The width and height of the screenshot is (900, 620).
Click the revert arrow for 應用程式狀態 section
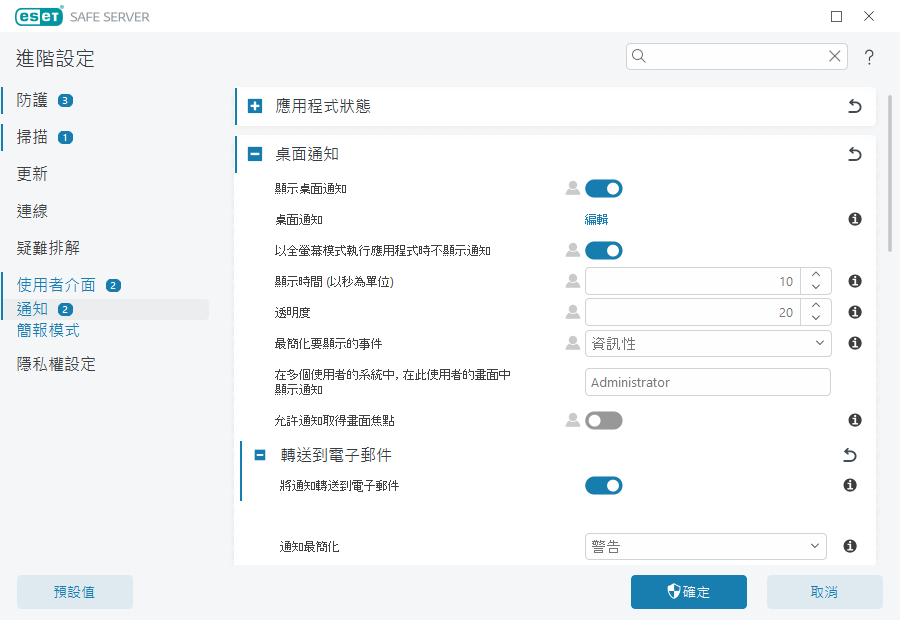pos(854,106)
